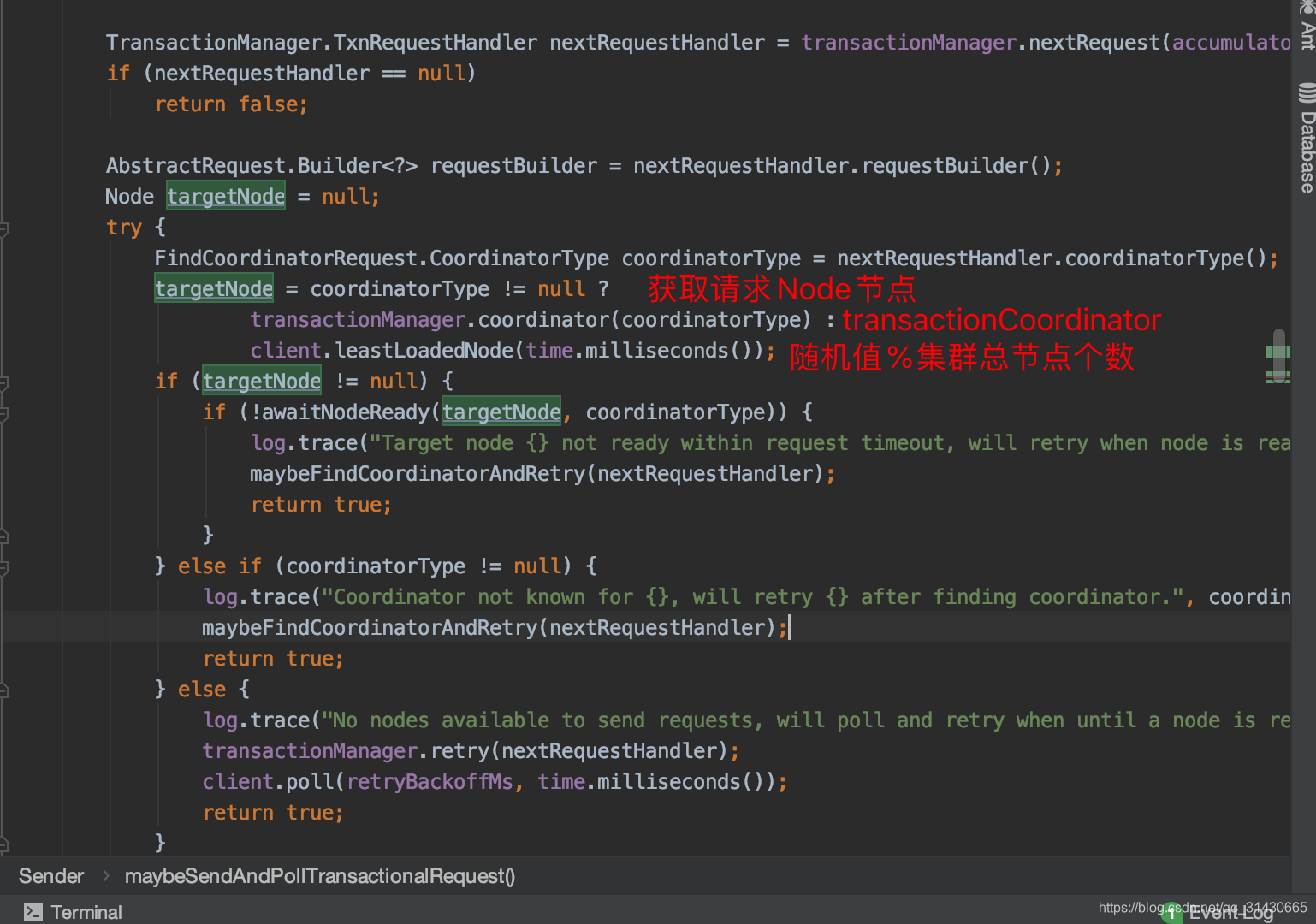Open the Terminal tool window
Viewport: 1316px width, 924px height.
tap(74, 912)
